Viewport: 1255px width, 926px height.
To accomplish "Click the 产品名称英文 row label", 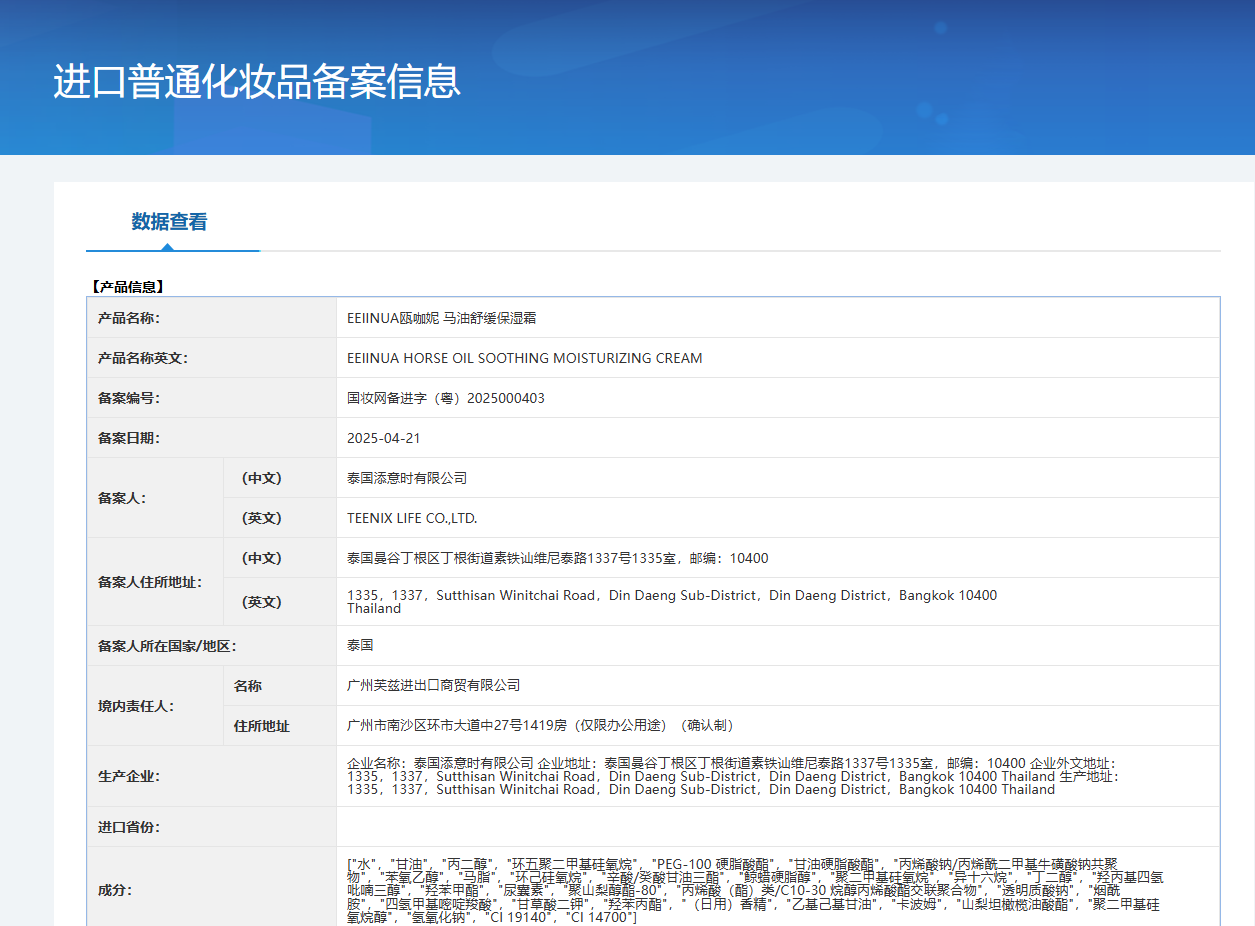I will (142, 358).
